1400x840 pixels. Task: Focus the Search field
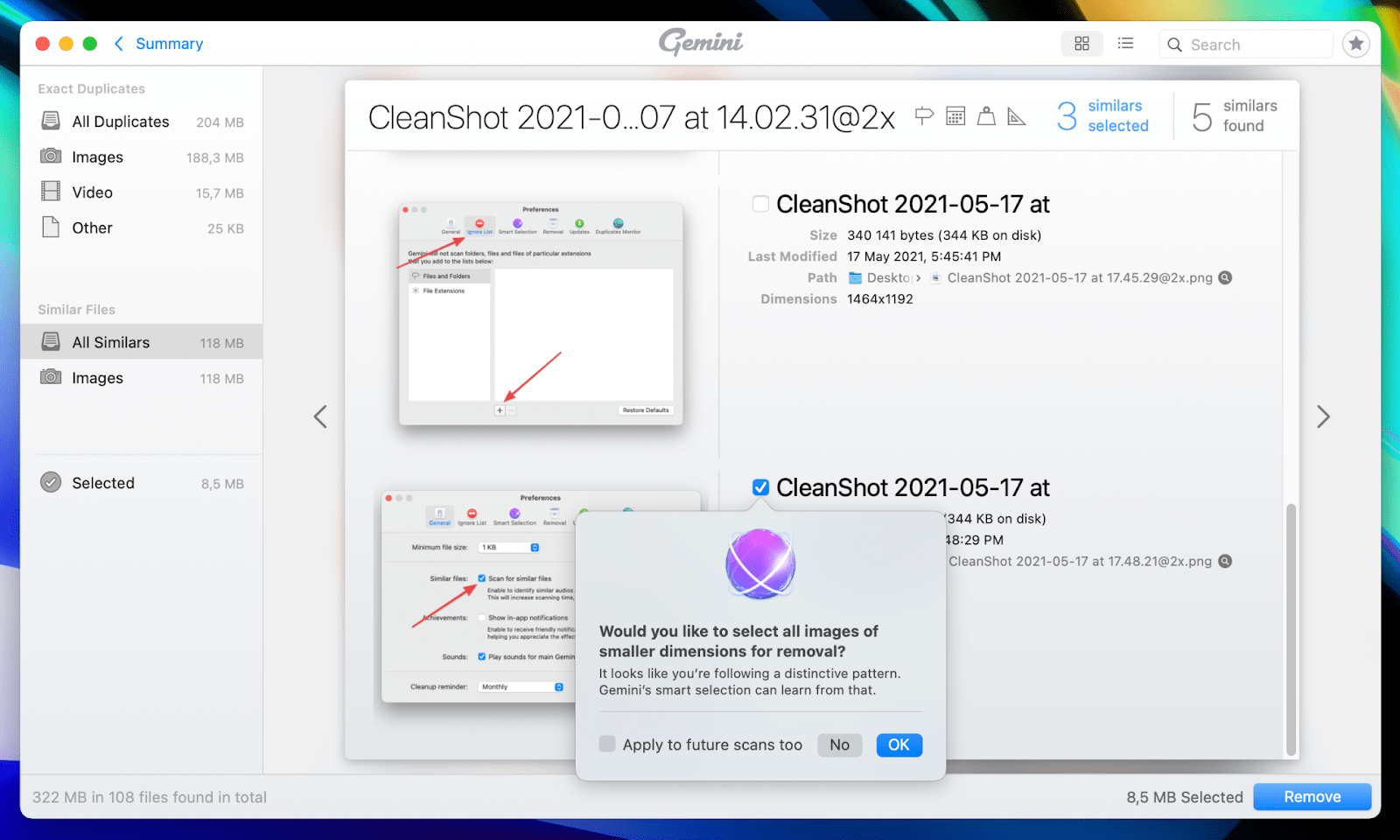1246,45
